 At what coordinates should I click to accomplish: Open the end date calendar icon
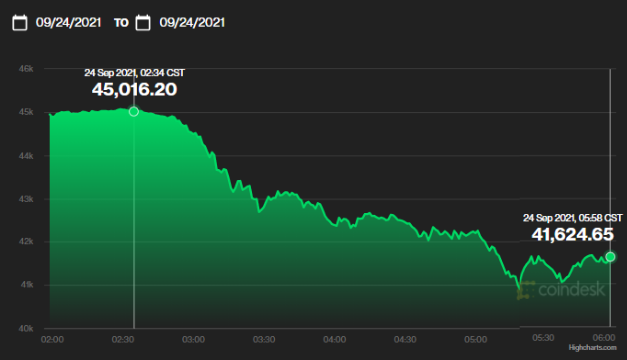click(143, 22)
